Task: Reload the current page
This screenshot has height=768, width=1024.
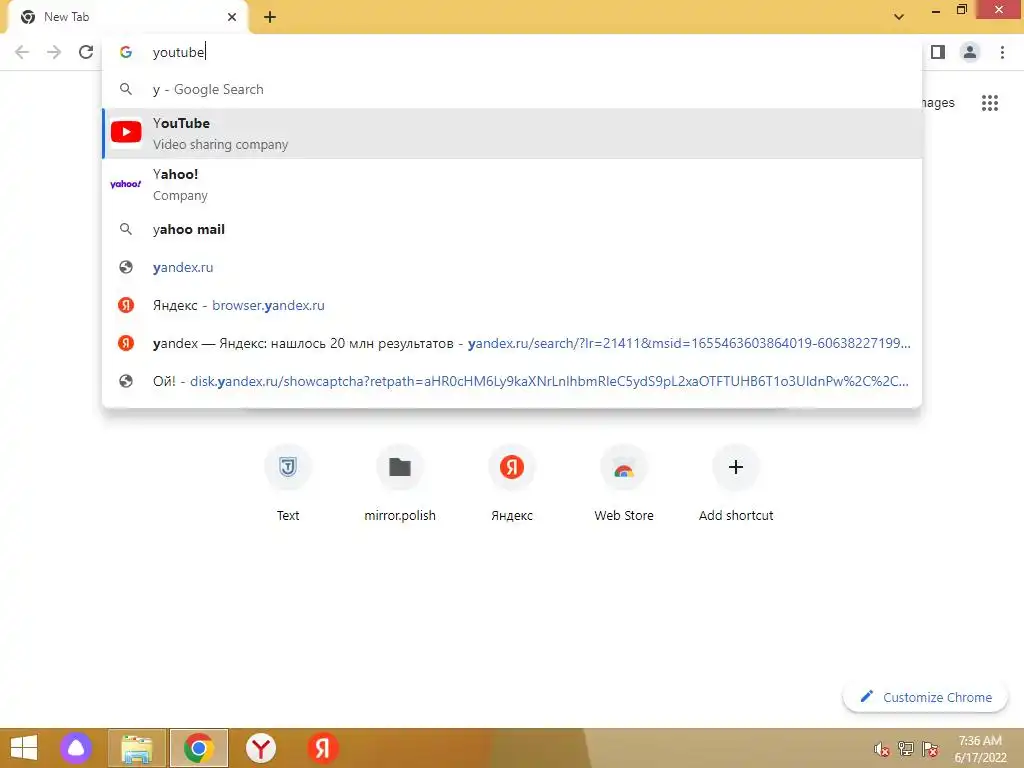Action: click(x=86, y=52)
